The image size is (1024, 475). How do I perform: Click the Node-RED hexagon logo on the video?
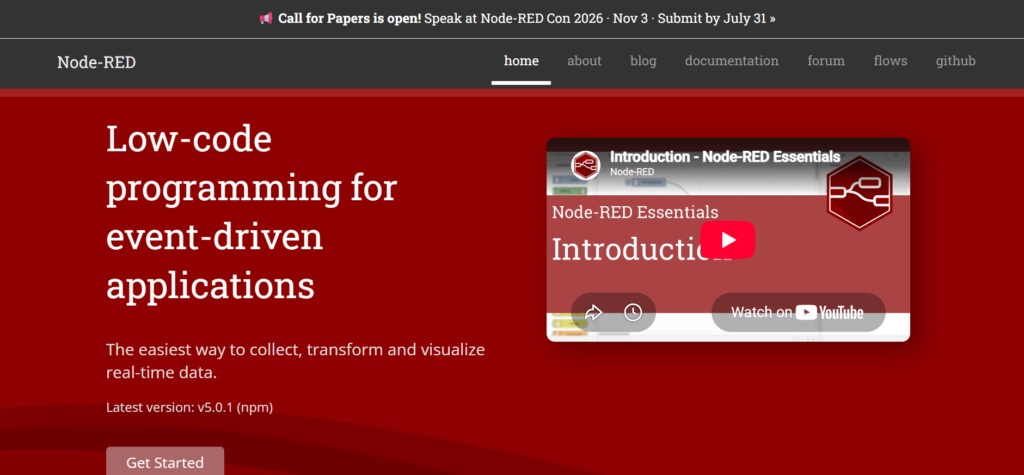point(859,193)
